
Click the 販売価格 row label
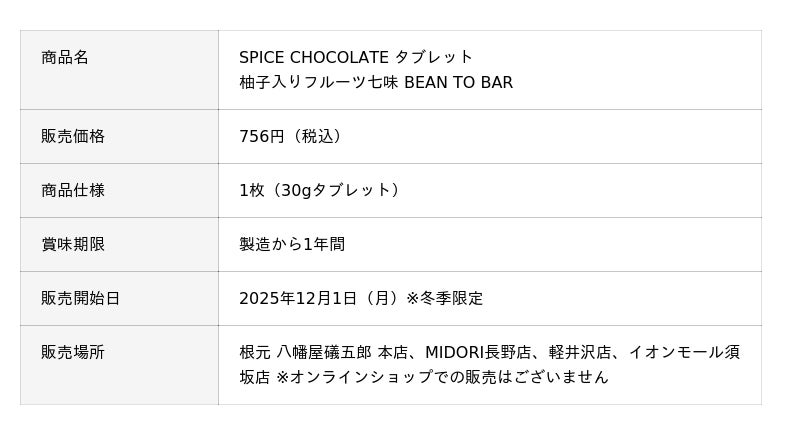coord(73,136)
